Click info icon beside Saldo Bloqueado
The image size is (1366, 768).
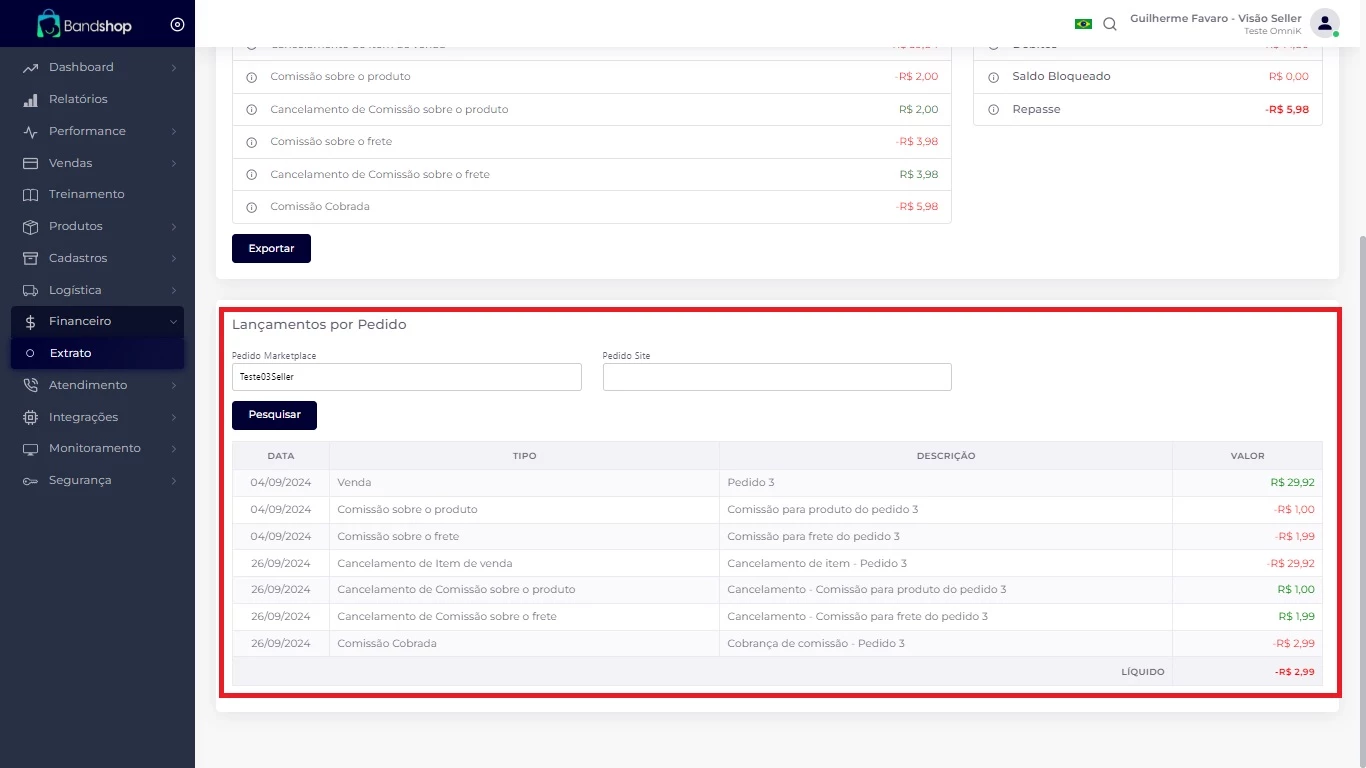point(993,77)
